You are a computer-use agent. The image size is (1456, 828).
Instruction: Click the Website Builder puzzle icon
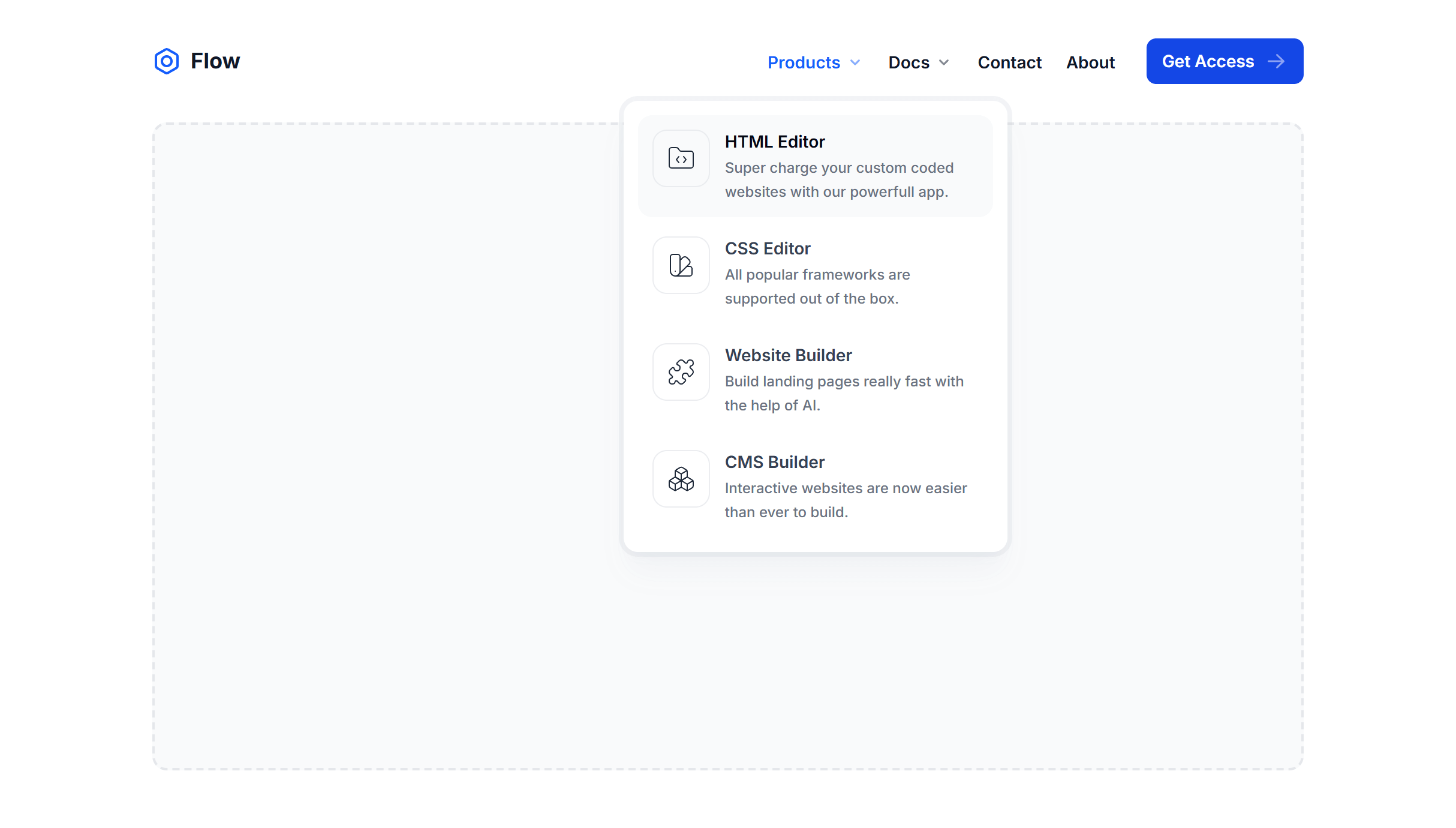click(x=681, y=372)
